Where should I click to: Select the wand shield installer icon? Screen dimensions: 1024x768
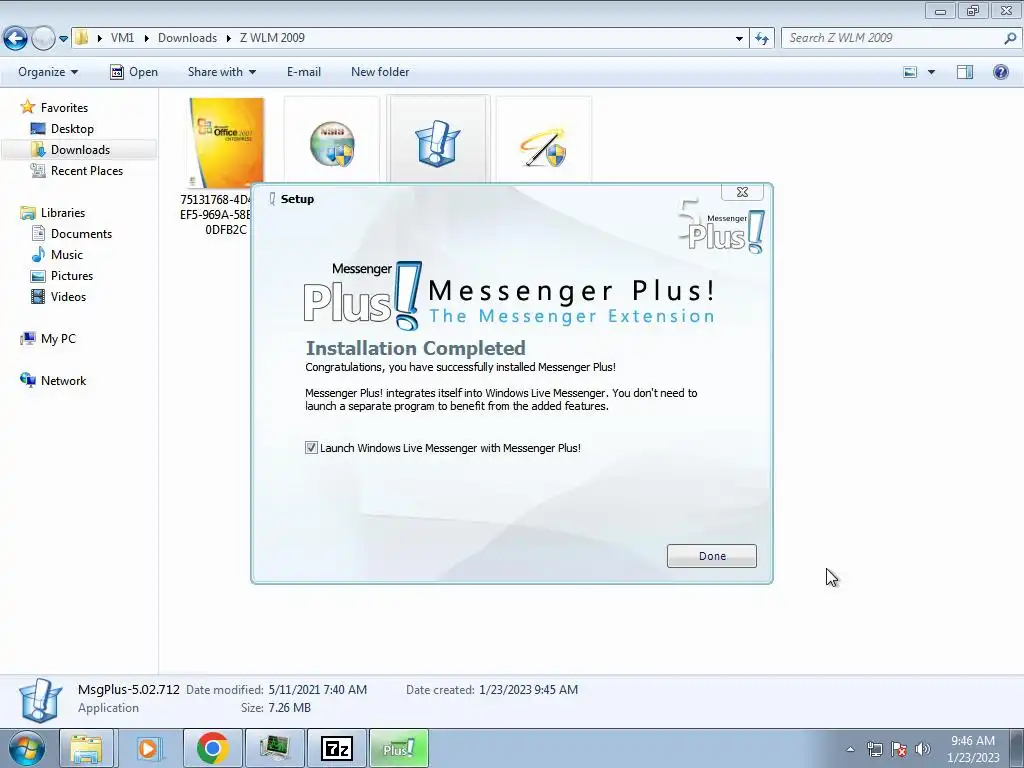click(x=543, y=146)
